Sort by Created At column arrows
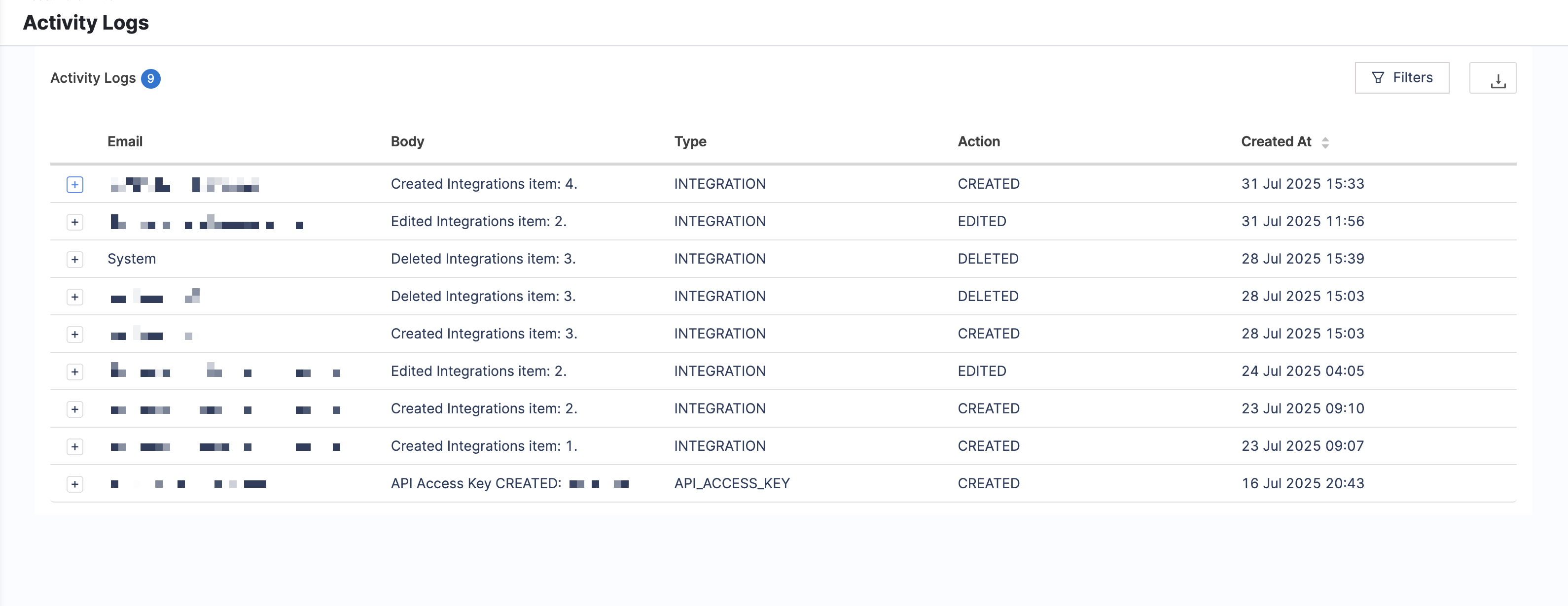The image size is (1568, 606). coord(1325,142)
